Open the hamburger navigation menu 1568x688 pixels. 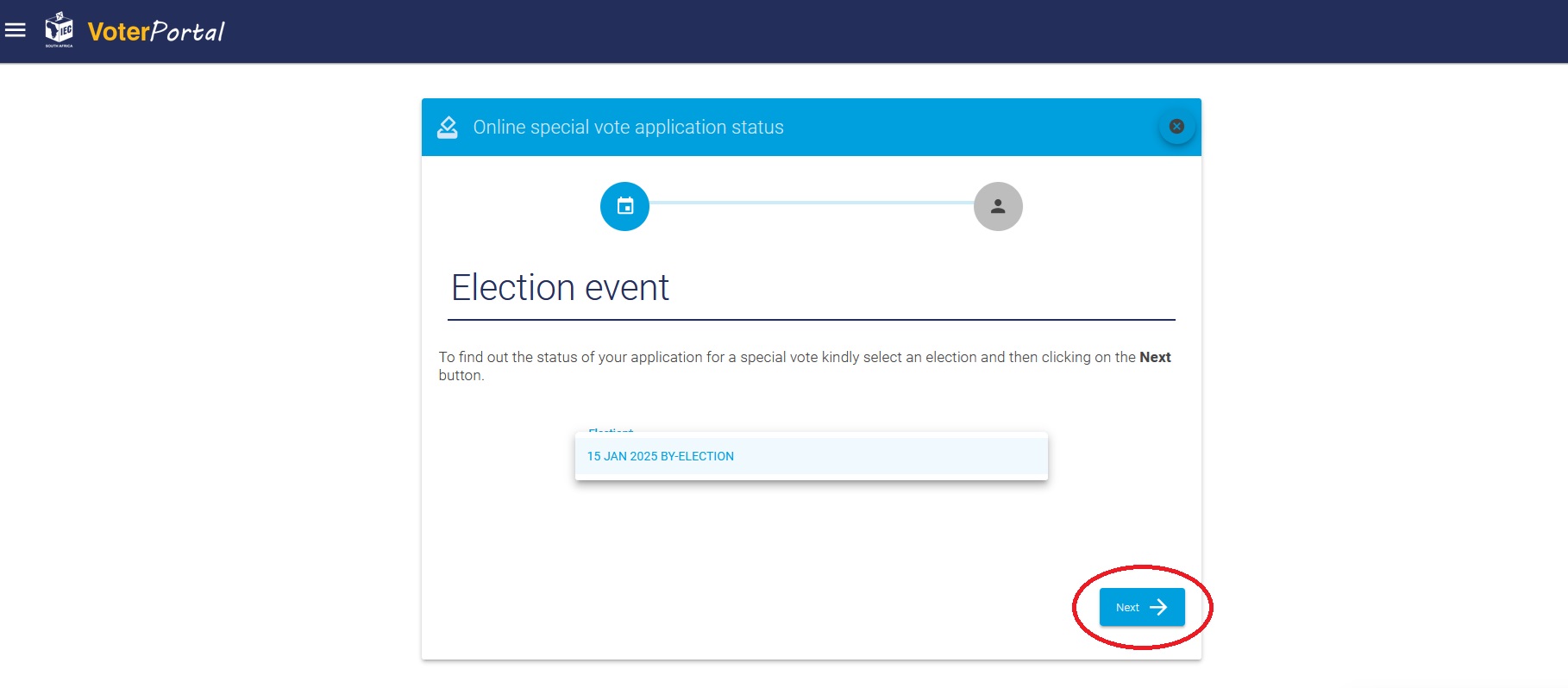16,31
